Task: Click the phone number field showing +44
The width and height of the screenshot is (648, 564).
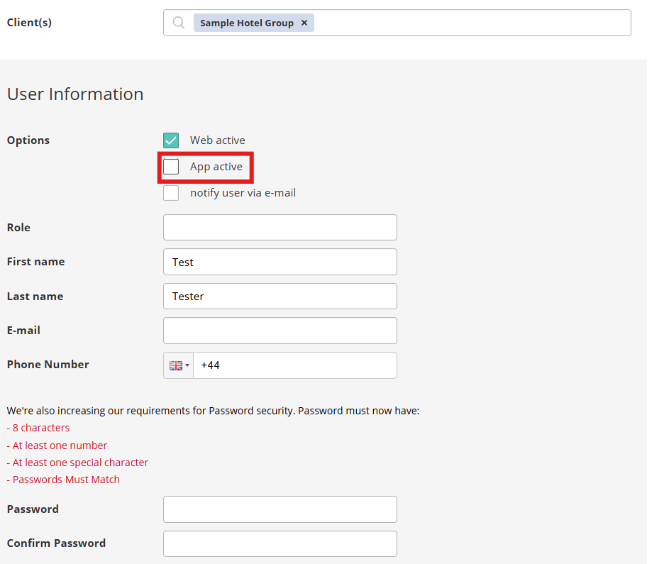Action: click(295, 366)
